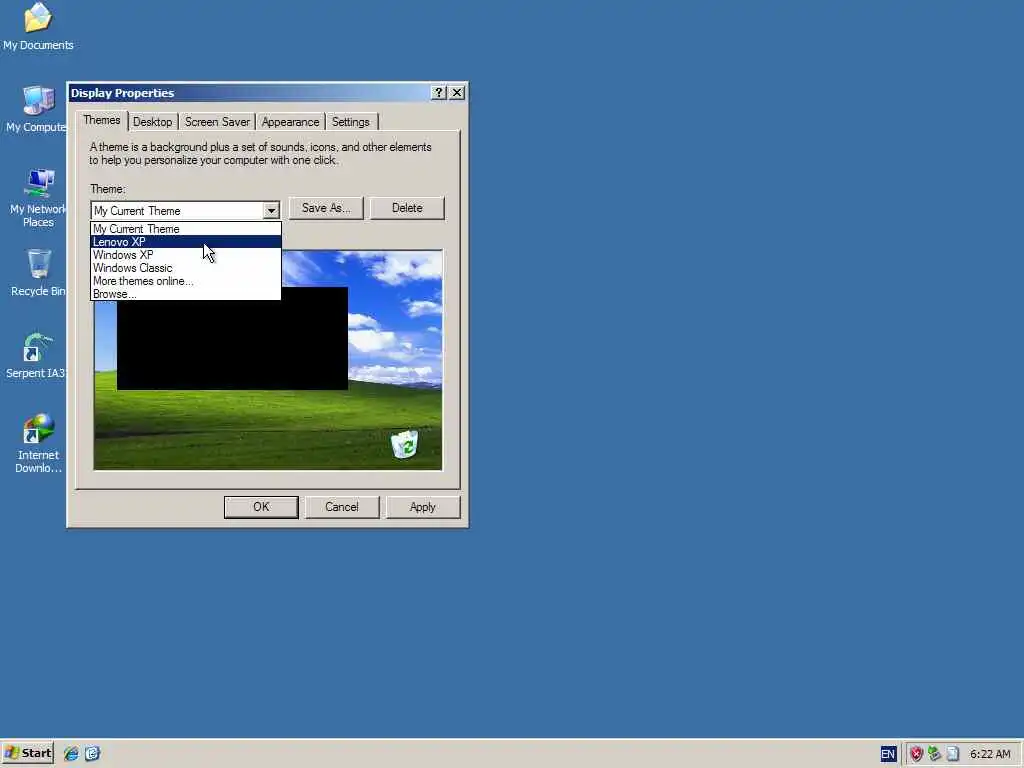Confirm with the OK button
The width and height of the screenshot is (1024, 768).
[261, 507]
